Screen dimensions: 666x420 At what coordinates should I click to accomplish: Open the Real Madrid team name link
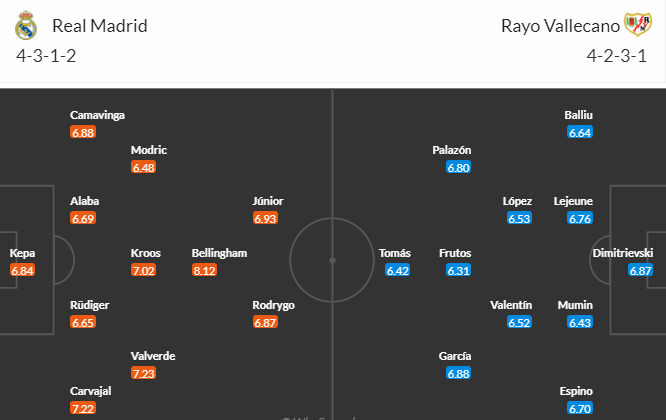pos(100,26)
